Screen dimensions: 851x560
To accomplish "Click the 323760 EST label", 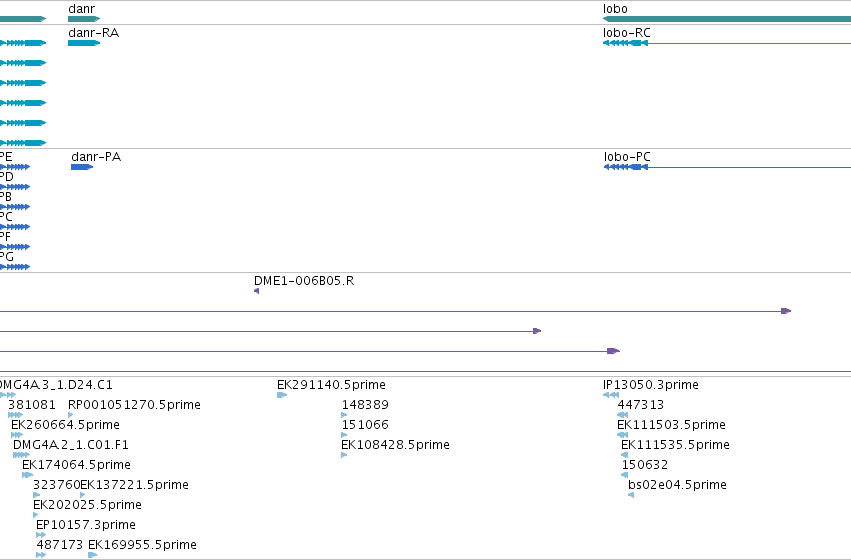I will click(56, 485).
